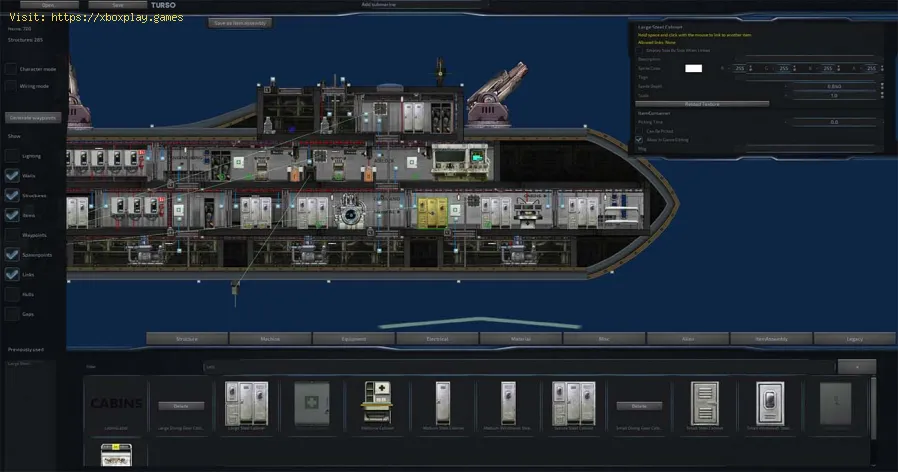898x472 pixels.
Task: Click Save as Item Assembly button
Action: (x=240, y=23)
